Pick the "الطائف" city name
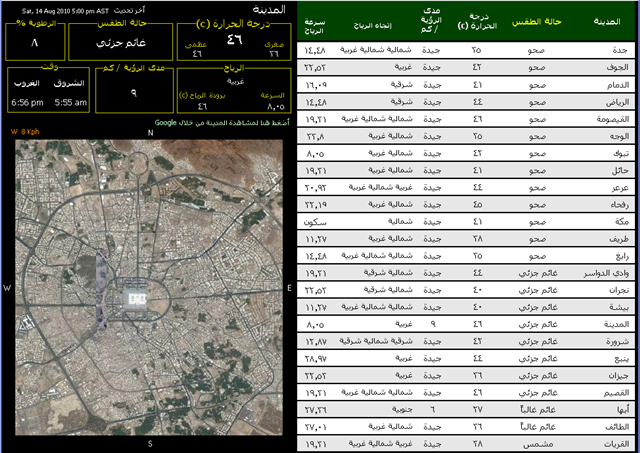The image size is (640, 453). (617, 427)
